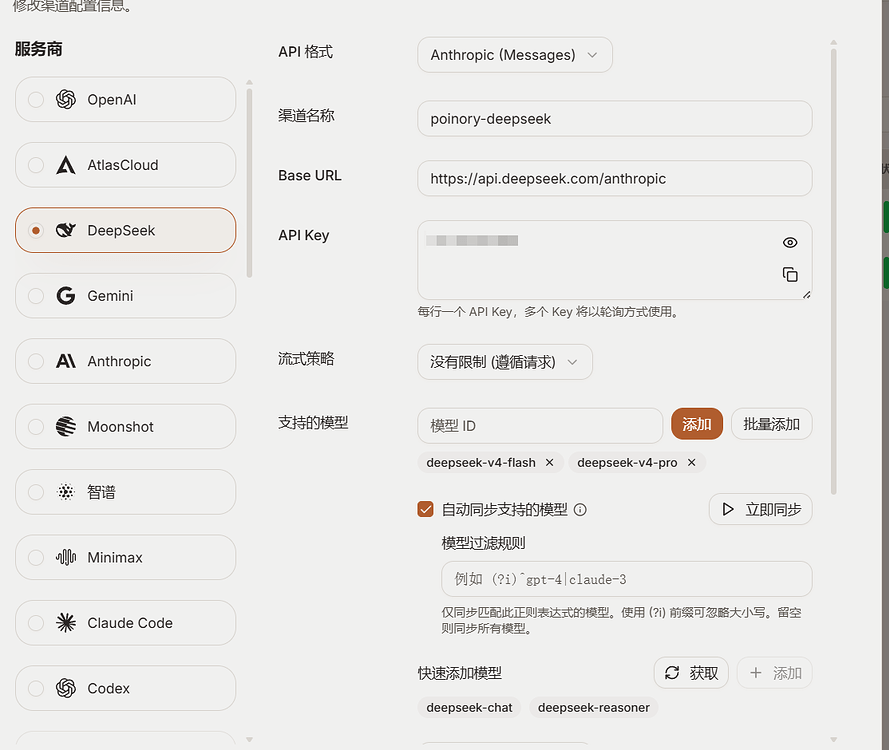This screenshot has height=750, width=889.
Task: Reveal API Key with eye icon
Action: (790, 243)
